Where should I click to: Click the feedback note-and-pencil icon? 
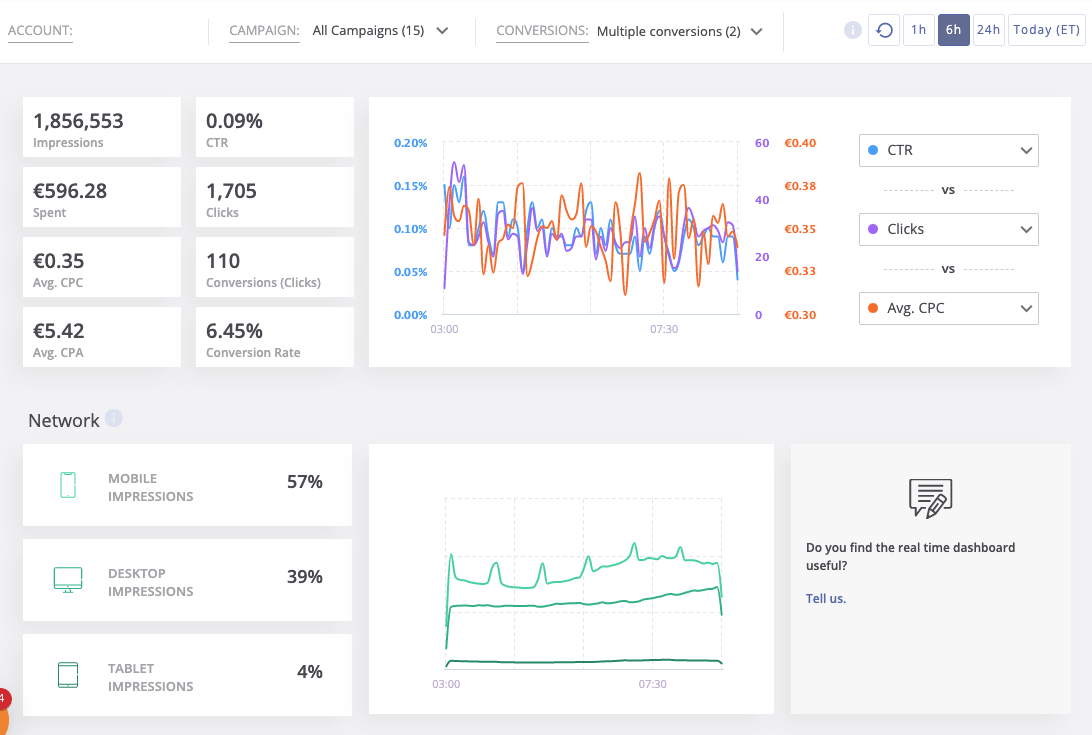click(930, 497)
